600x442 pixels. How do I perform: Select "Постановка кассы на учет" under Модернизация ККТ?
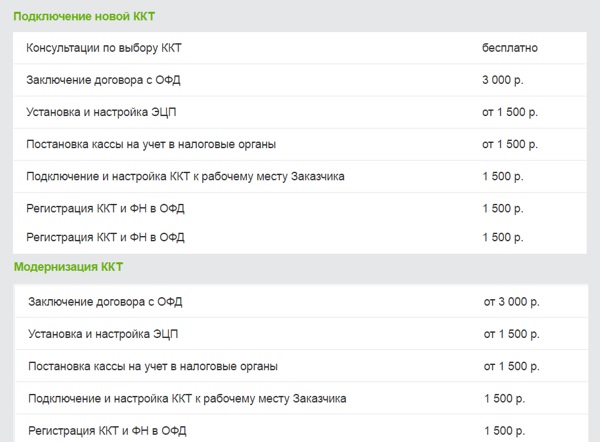[154, 366]
